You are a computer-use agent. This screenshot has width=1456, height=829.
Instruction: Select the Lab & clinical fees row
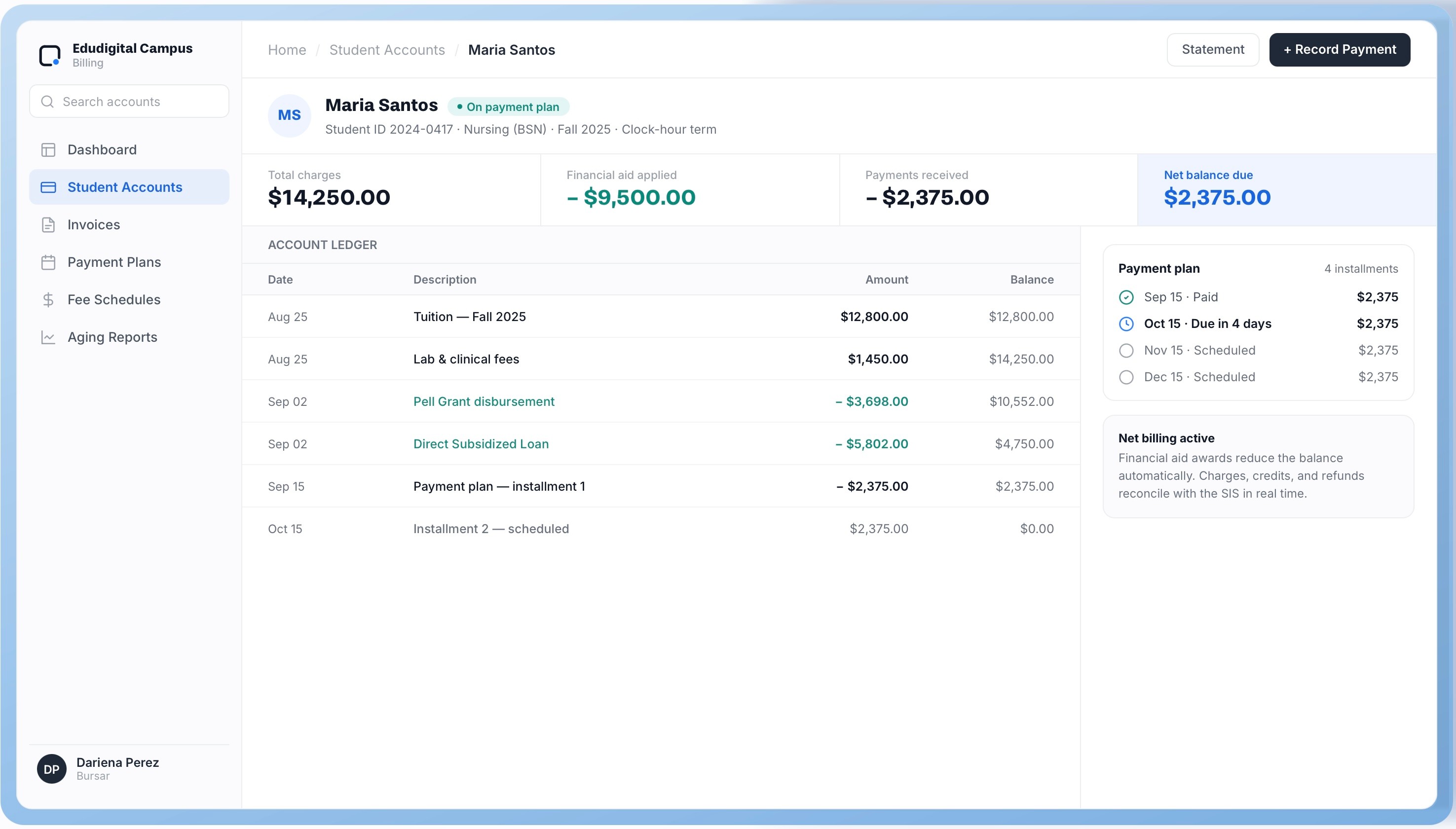click(661, 360)
